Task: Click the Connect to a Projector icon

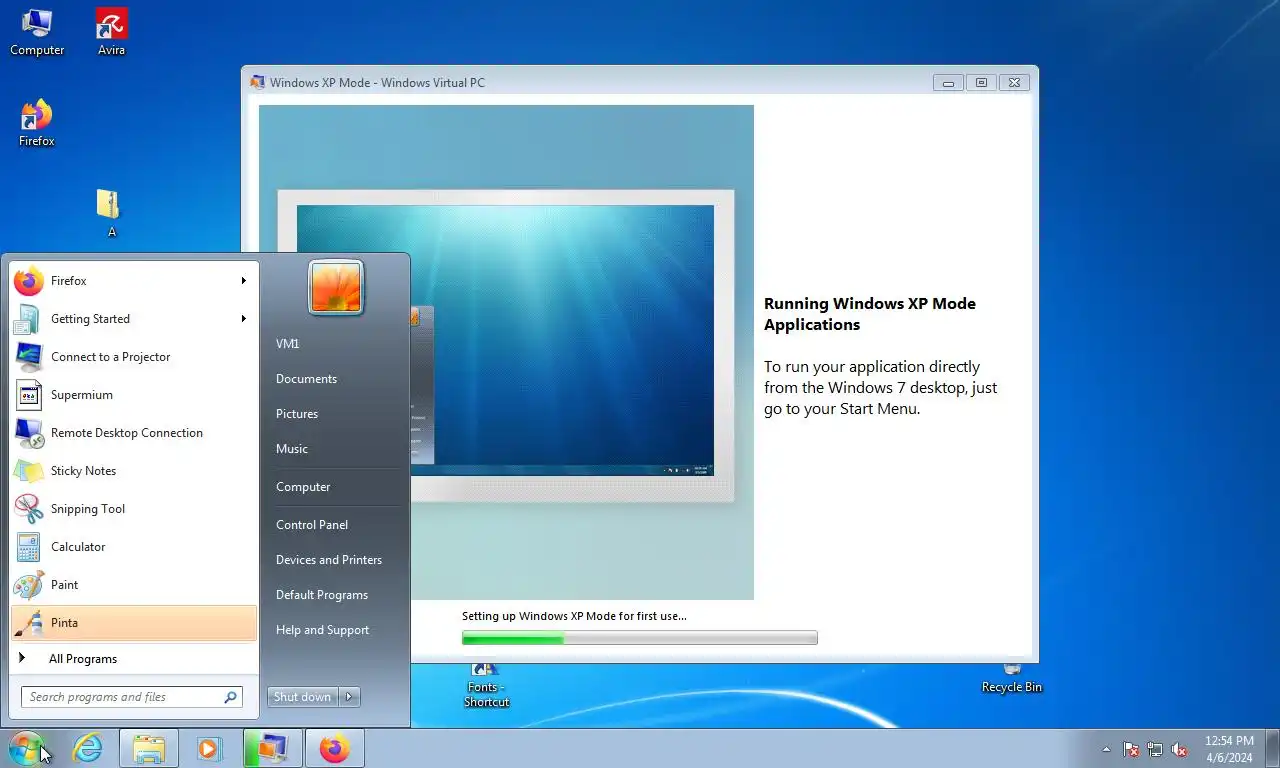Action: click(28, 357)
